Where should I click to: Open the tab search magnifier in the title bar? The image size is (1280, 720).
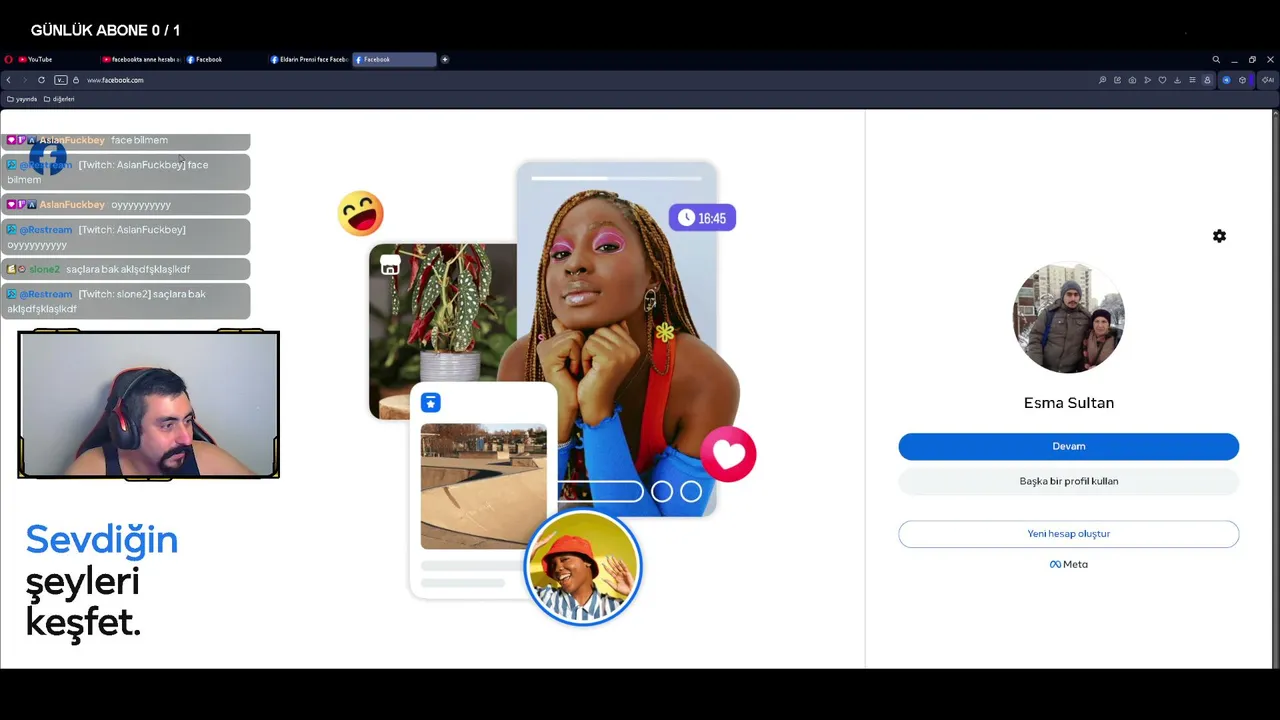[x=1216, y=60]
